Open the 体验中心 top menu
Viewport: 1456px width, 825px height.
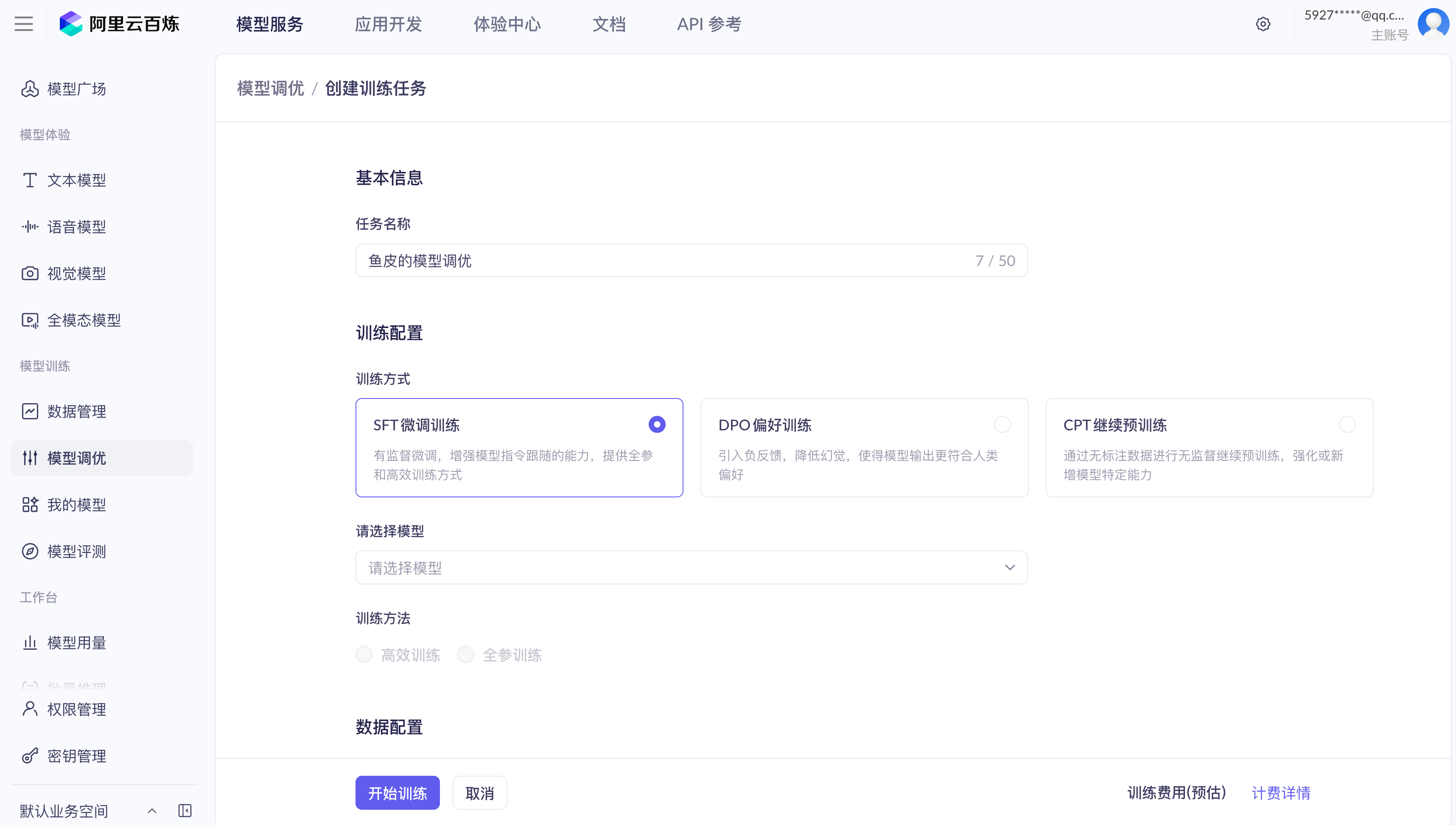507,24
